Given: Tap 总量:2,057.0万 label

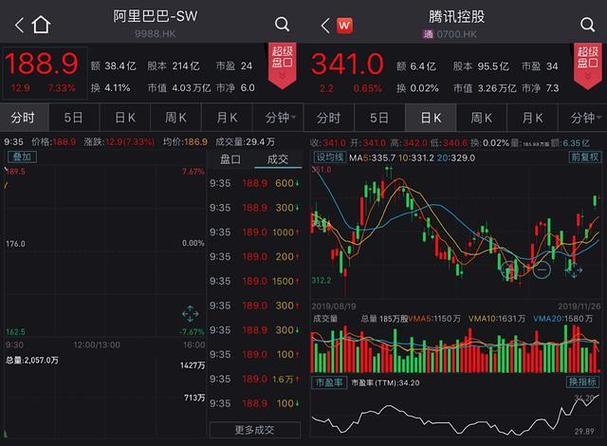Looking at the screenshot, I should click(32, 360).
